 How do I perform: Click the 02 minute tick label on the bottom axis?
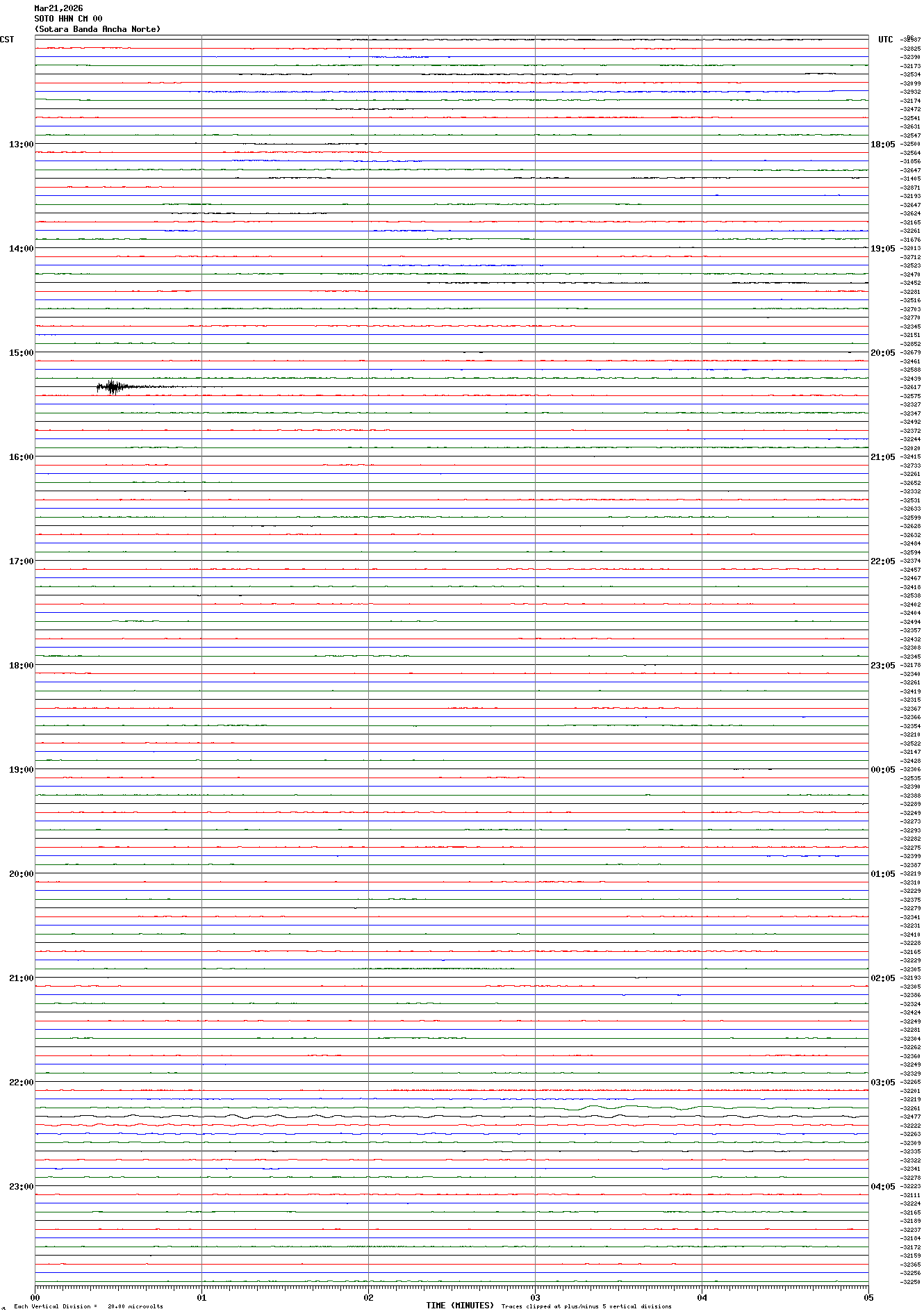368,1297
